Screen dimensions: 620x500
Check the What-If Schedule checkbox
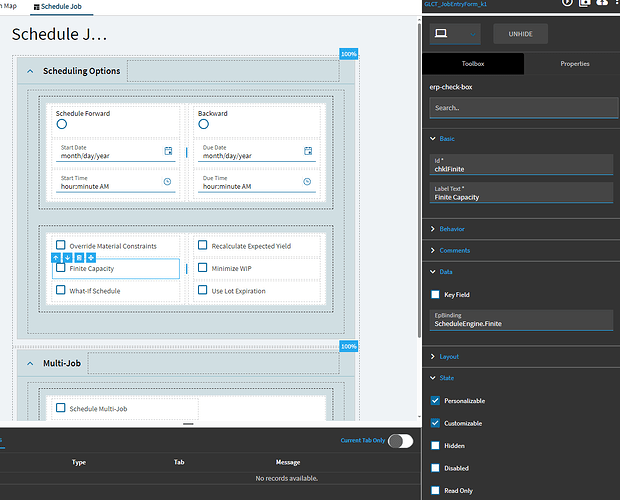[x=60, y=290]
